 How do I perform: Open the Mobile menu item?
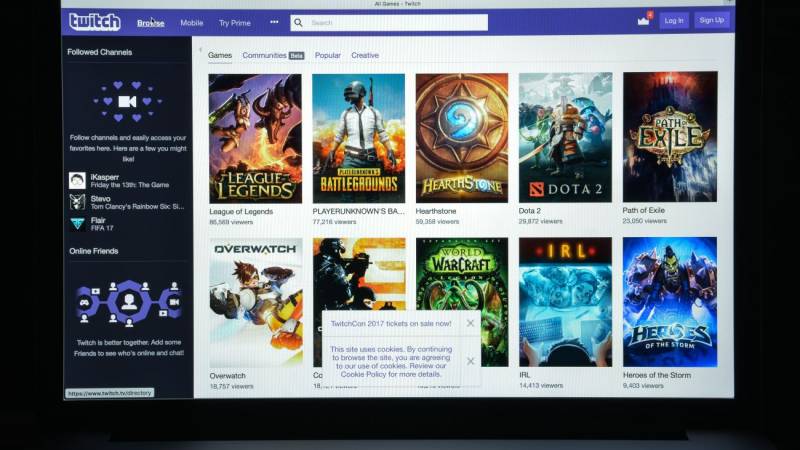(x=191, y=23)
